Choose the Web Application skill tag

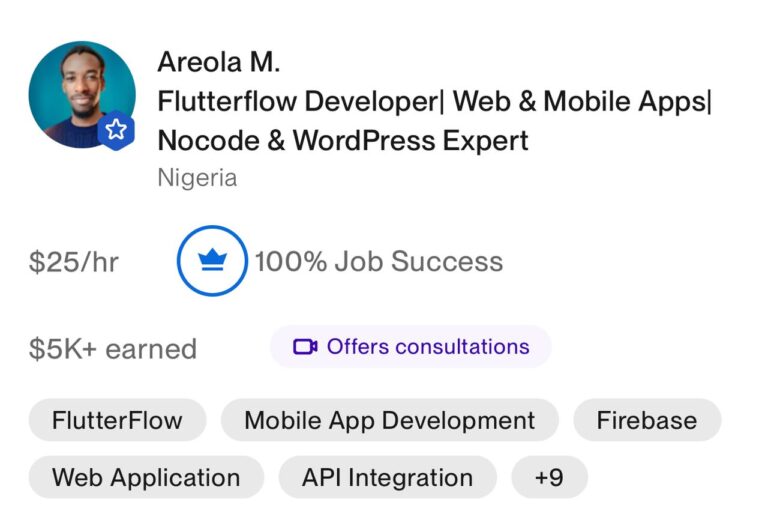click(x=146, y=477)
